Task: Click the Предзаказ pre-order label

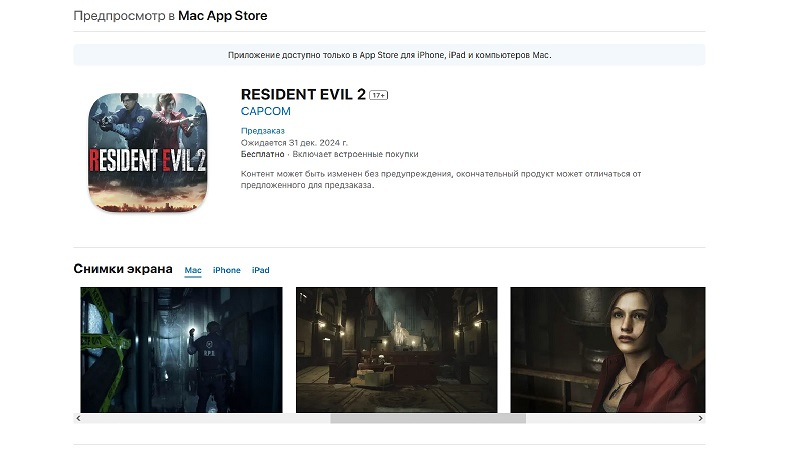Action: tap(263, 131)
